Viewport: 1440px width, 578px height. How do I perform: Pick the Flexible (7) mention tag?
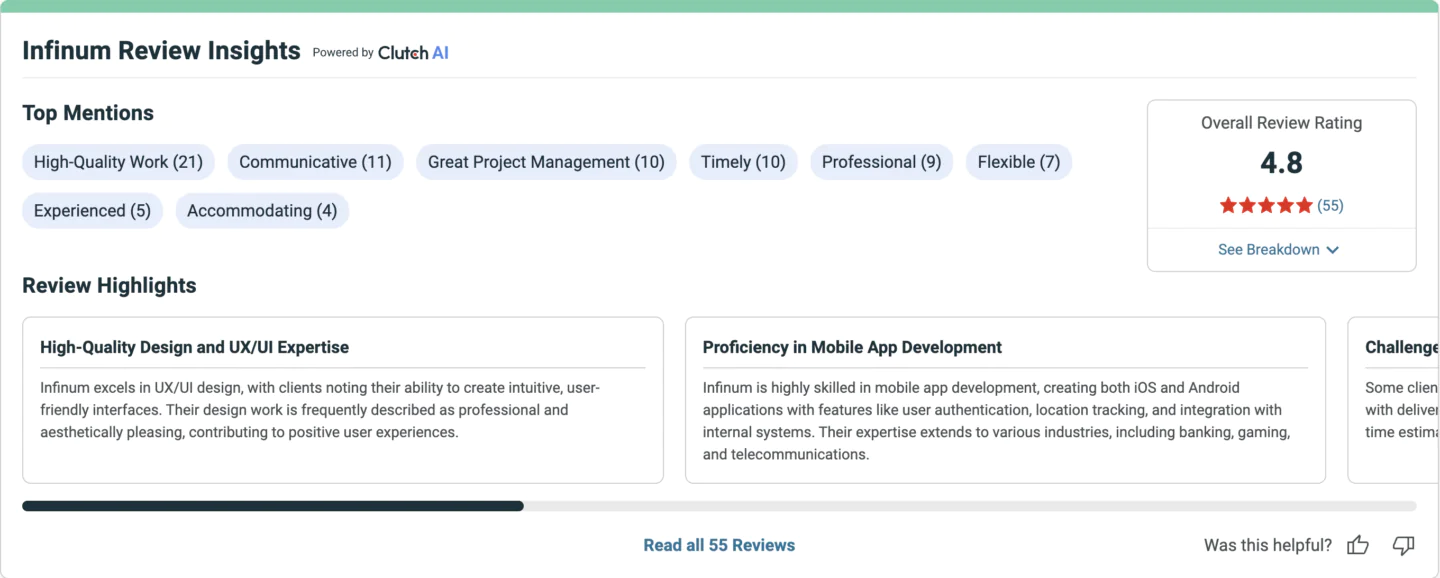coord(1019,162)
